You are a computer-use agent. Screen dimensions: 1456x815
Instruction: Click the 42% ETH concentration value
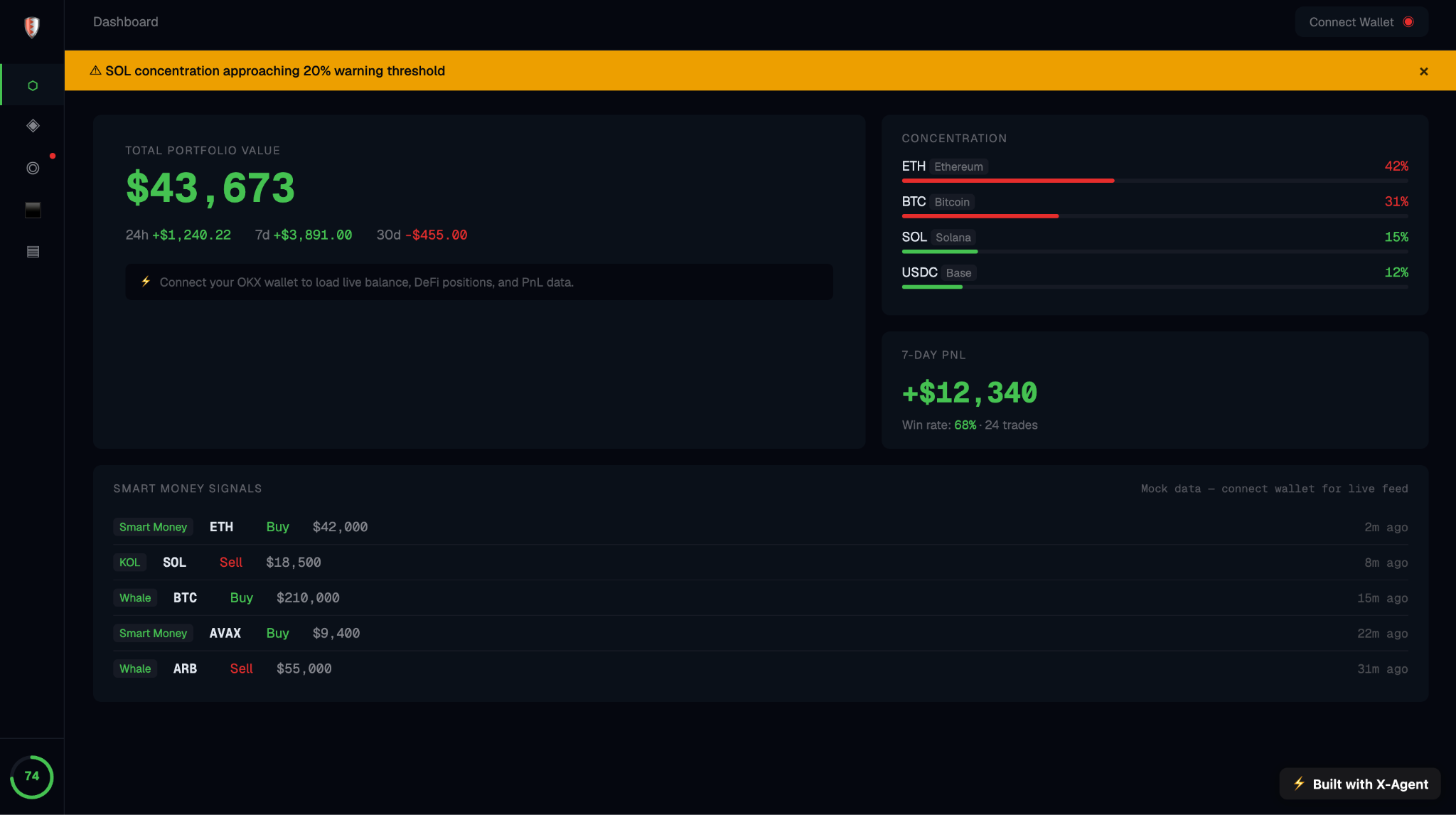pos(1396,166)
